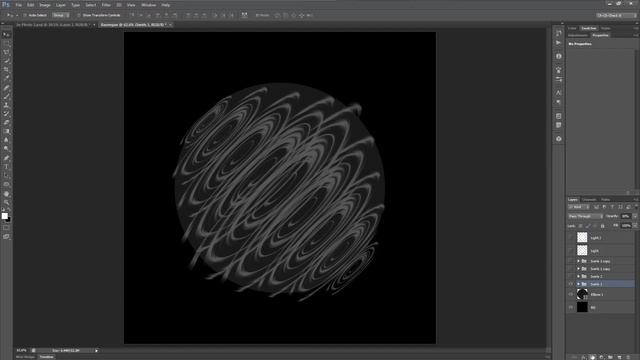
Task: Select the Spot Healing Brush tool
Action: (x=6, y=87)
